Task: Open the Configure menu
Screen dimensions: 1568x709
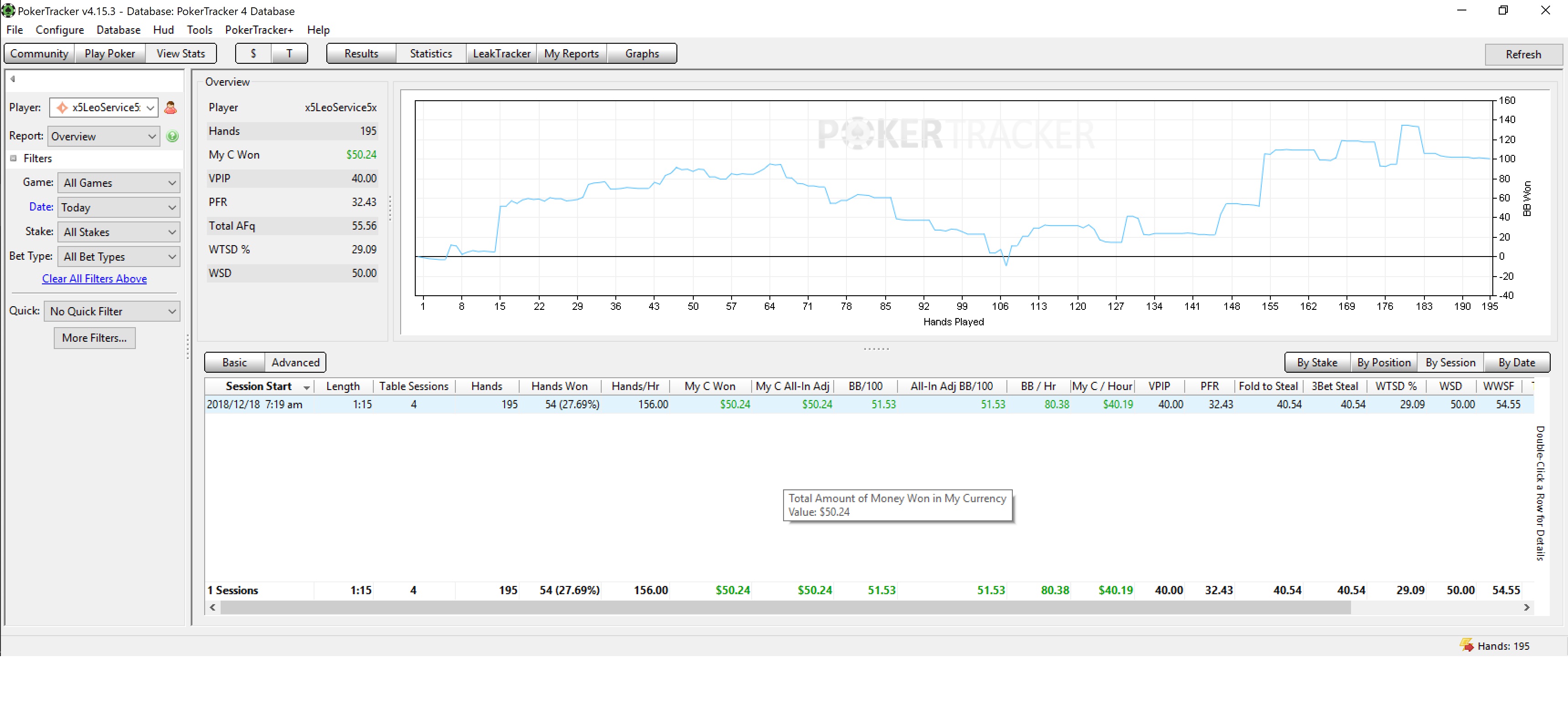Action: pyautogui.click(x=60, y=30)
